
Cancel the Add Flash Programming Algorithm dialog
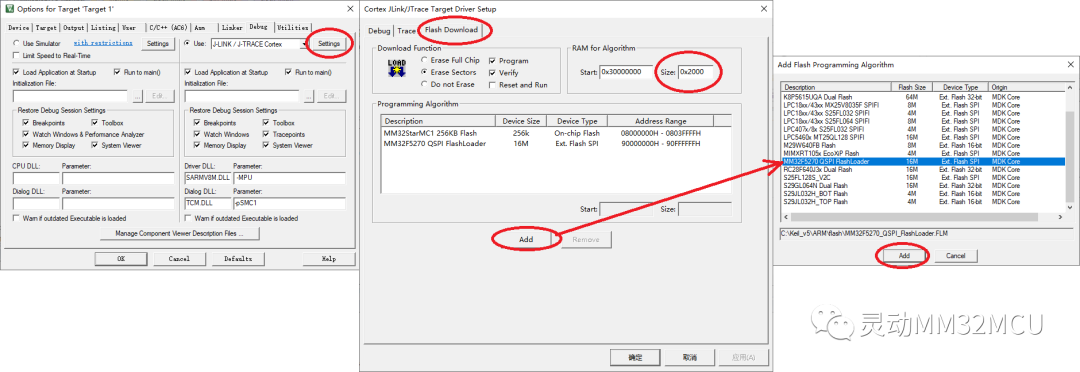point(955,256)
